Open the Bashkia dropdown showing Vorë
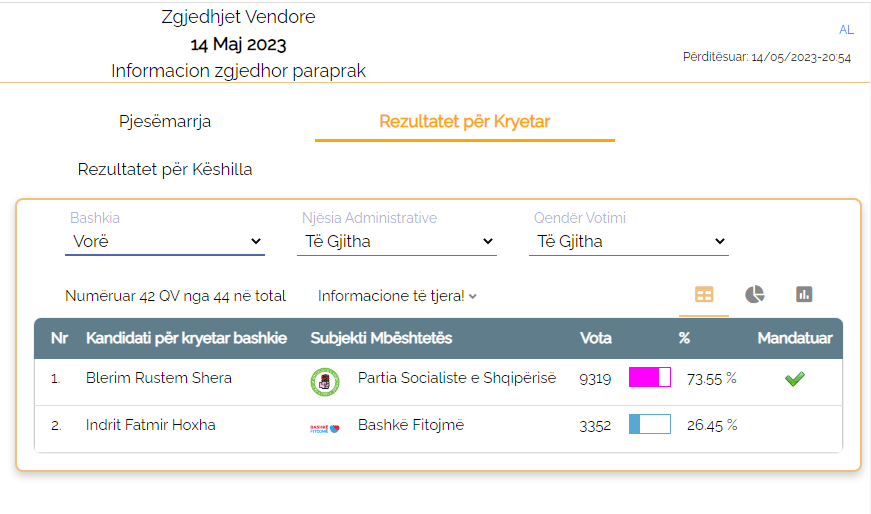Screen dimensions: 871x514 (165, 241)
